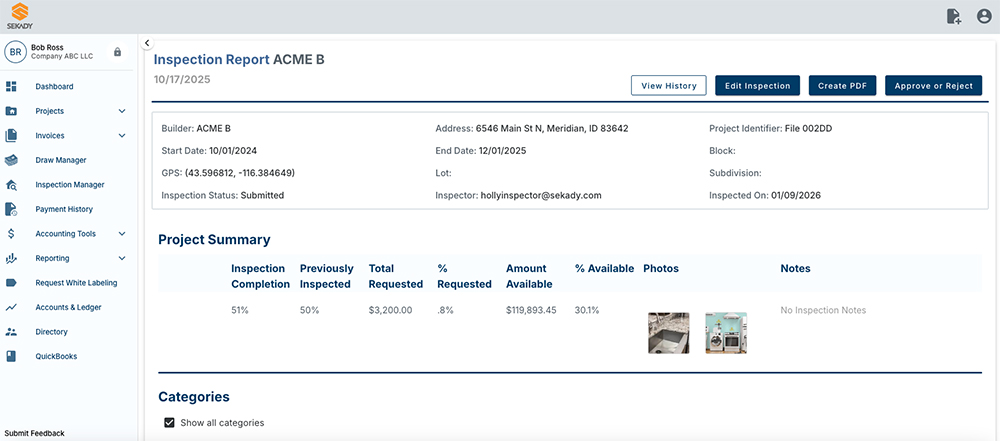Open the sink inspection photo thumbnail
Image resolution: width=1000 pixels, height=441 pixels.
click(x=668, y=333)
